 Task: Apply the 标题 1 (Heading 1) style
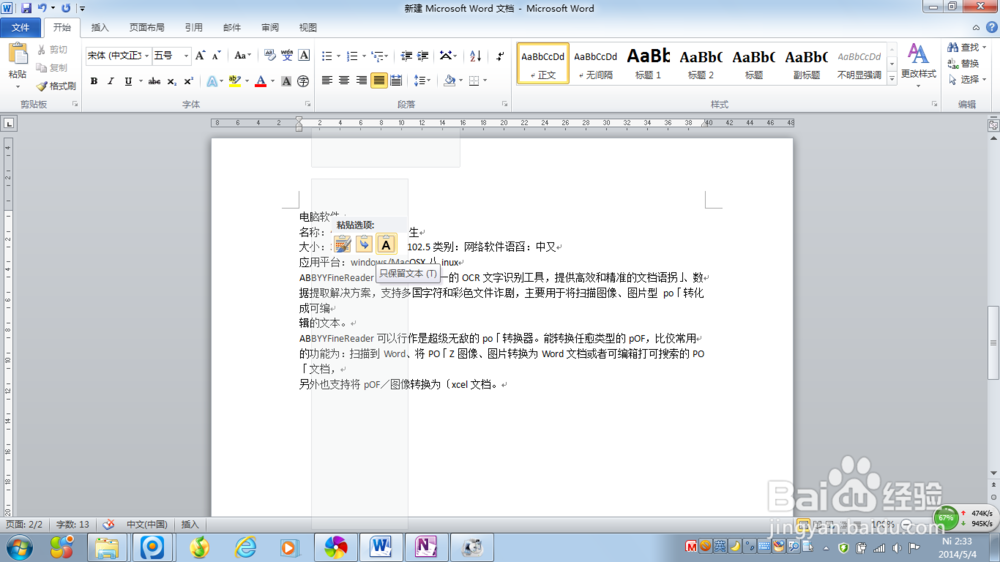(x=648, y=63)
